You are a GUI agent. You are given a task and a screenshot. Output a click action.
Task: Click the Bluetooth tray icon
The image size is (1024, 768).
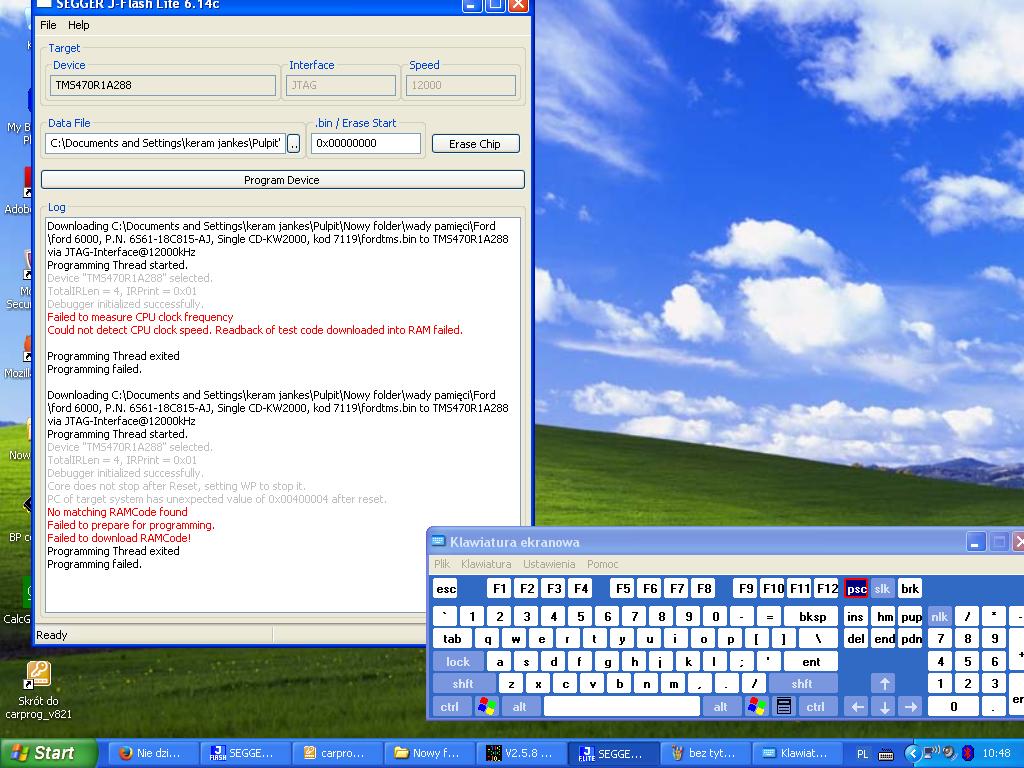tap(968, 753)
